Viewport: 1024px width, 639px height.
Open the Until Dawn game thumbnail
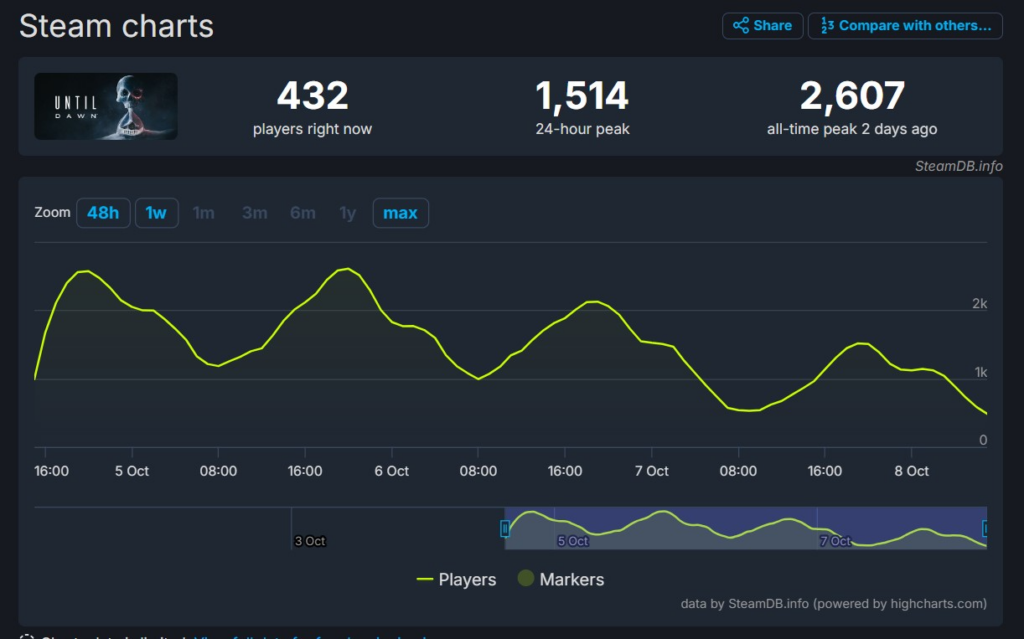[106, 106]
